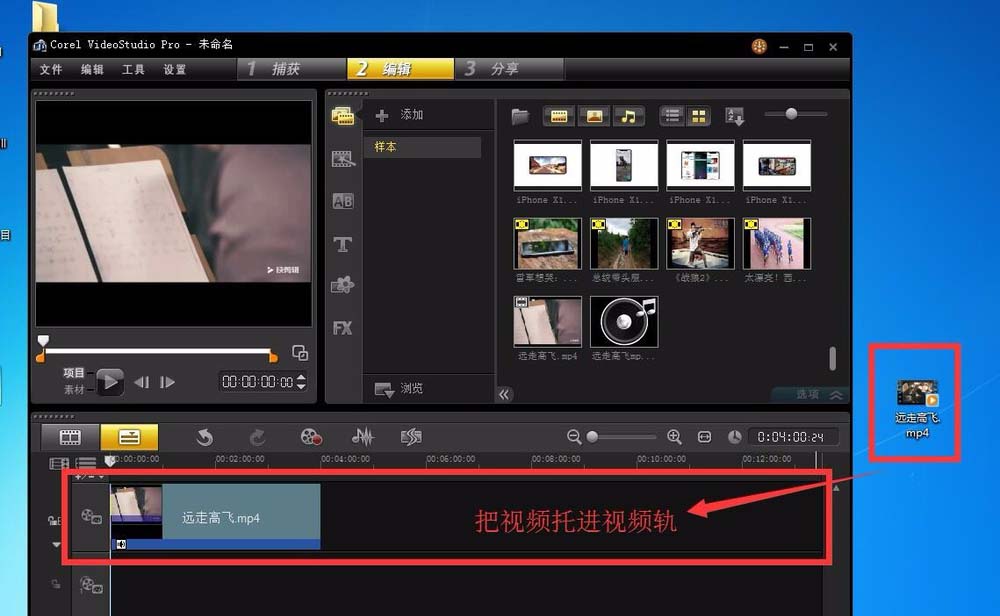Toggle thumbnail view in media library
Viewport: 1000px width, 616px height.
(x=698, y=115)
